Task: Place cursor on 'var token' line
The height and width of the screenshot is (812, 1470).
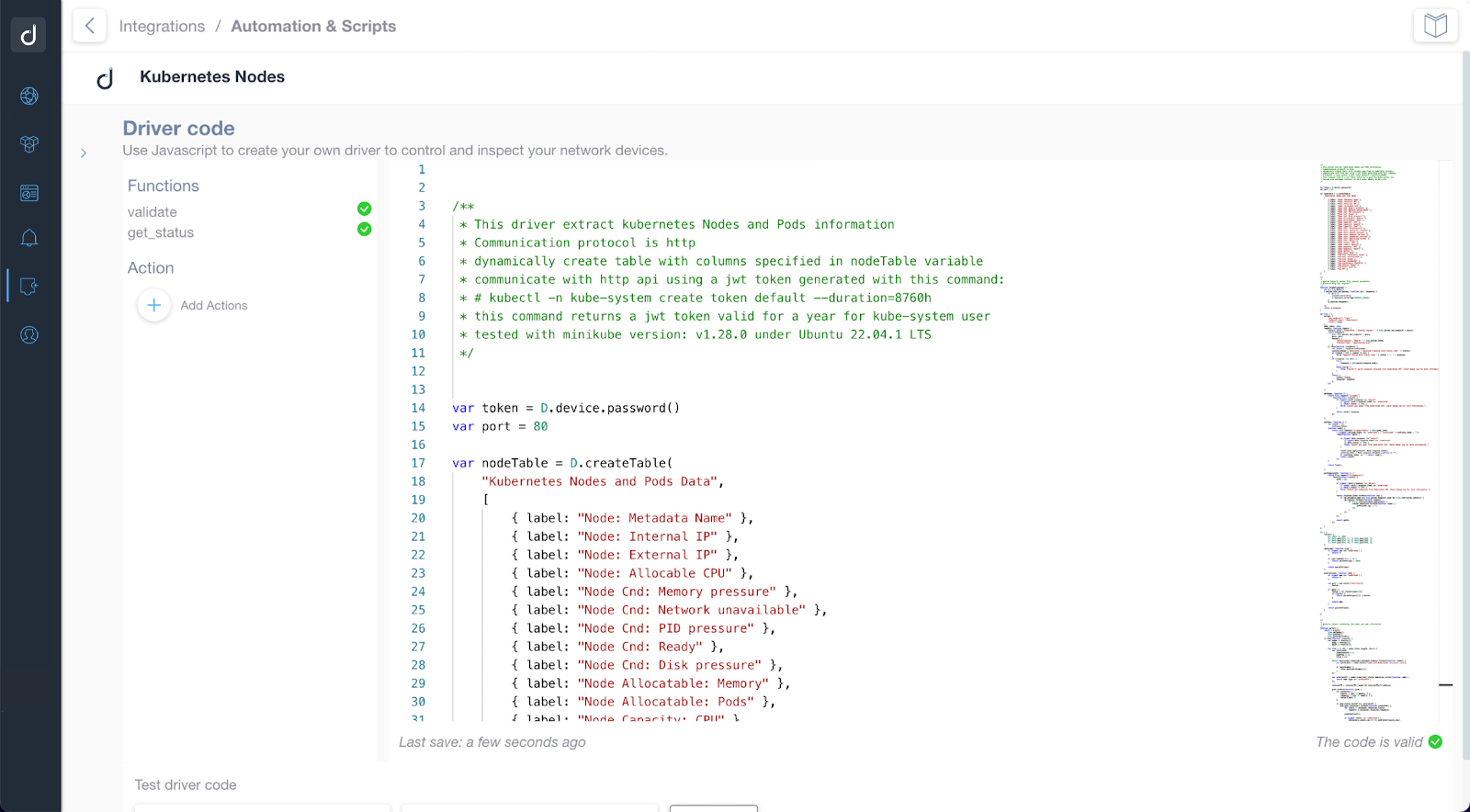Action: 566,408
